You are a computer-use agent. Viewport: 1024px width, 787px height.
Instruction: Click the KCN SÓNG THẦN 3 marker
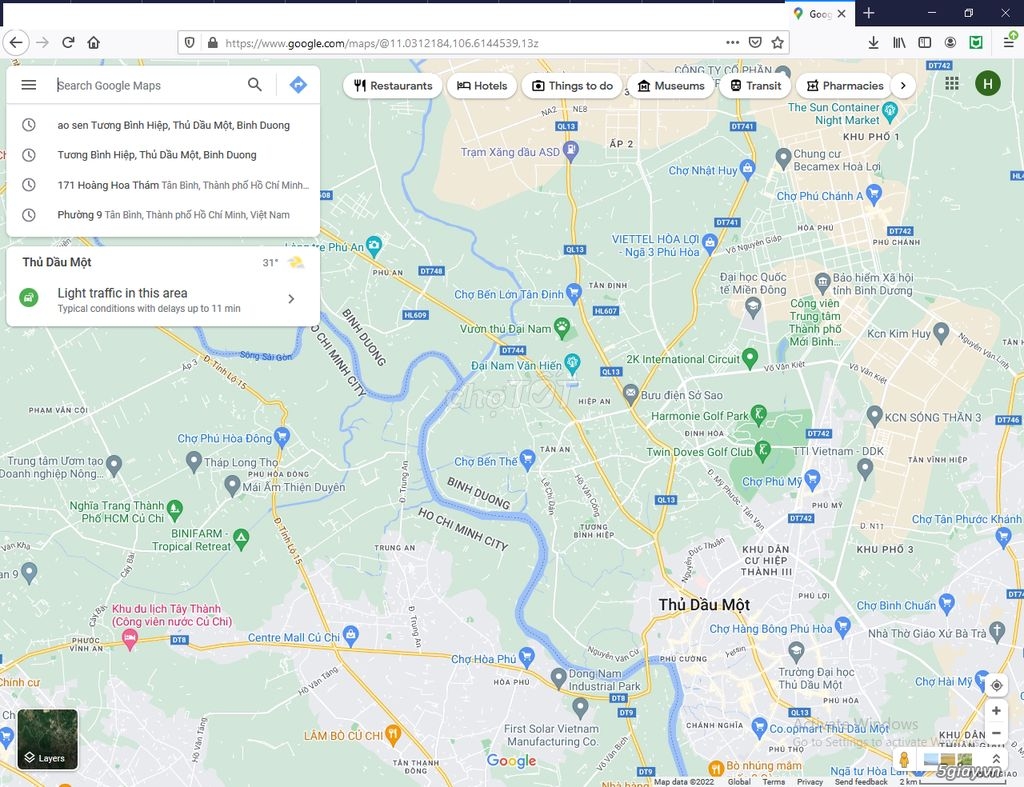pos(874,414)
